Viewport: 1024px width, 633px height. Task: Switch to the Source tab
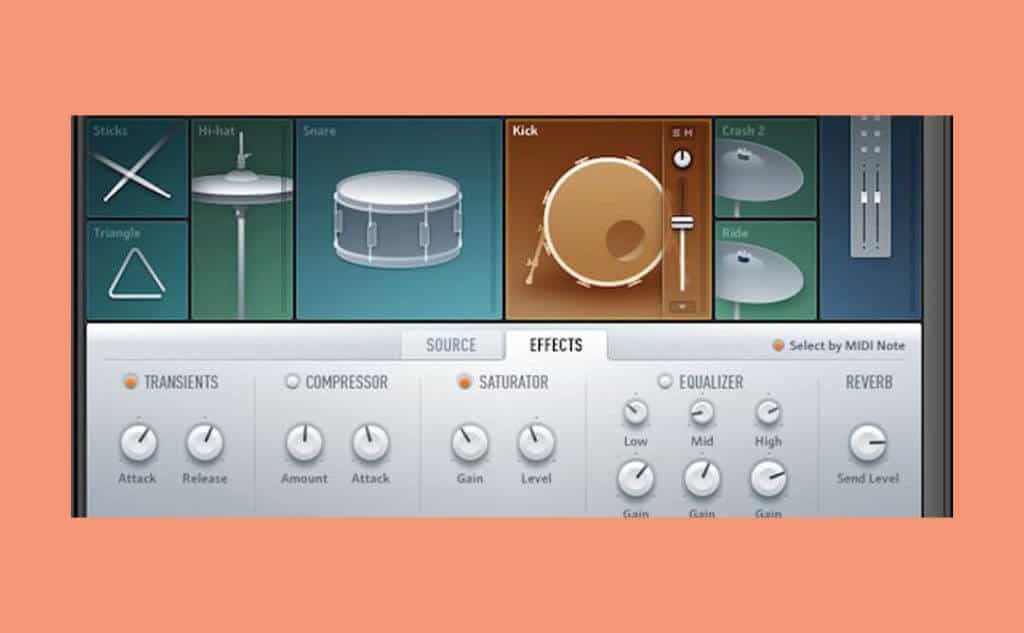[451, 345]
